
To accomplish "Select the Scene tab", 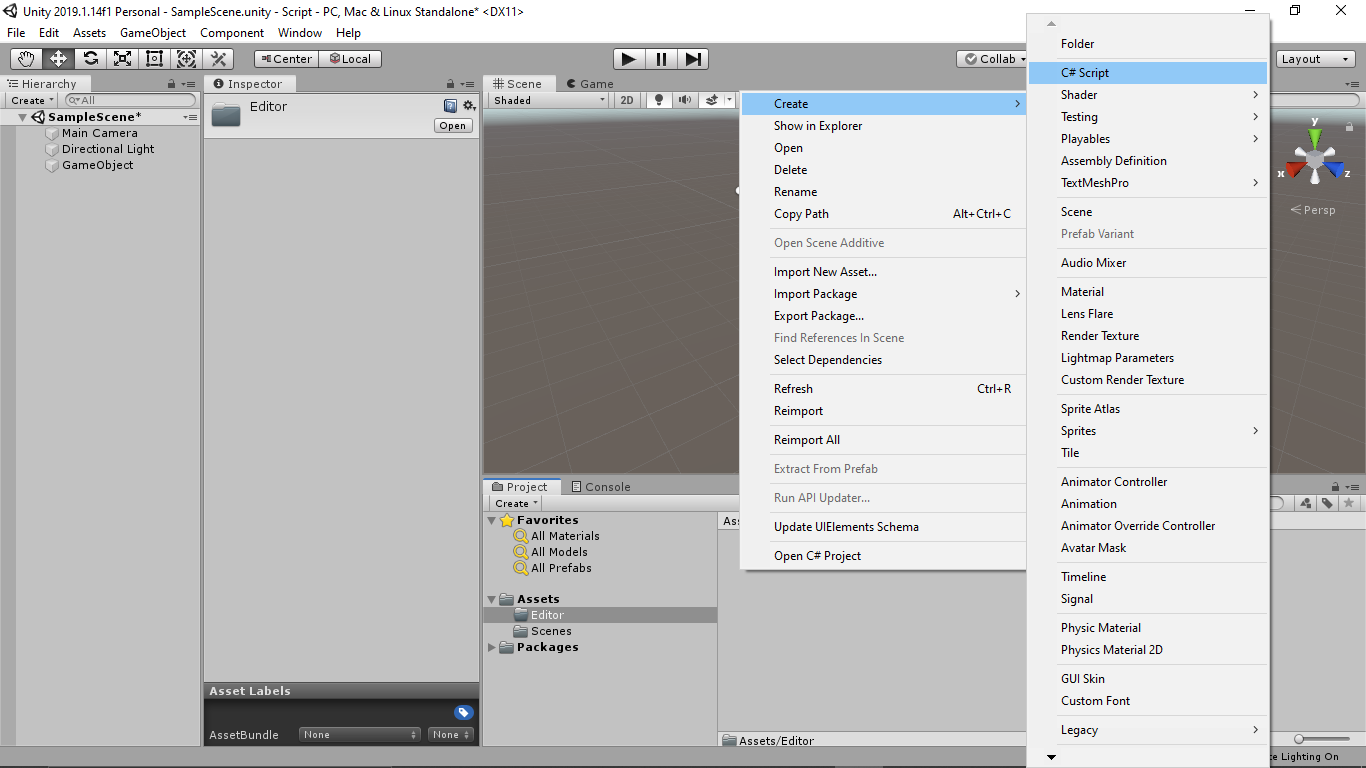I will [518, 84].
